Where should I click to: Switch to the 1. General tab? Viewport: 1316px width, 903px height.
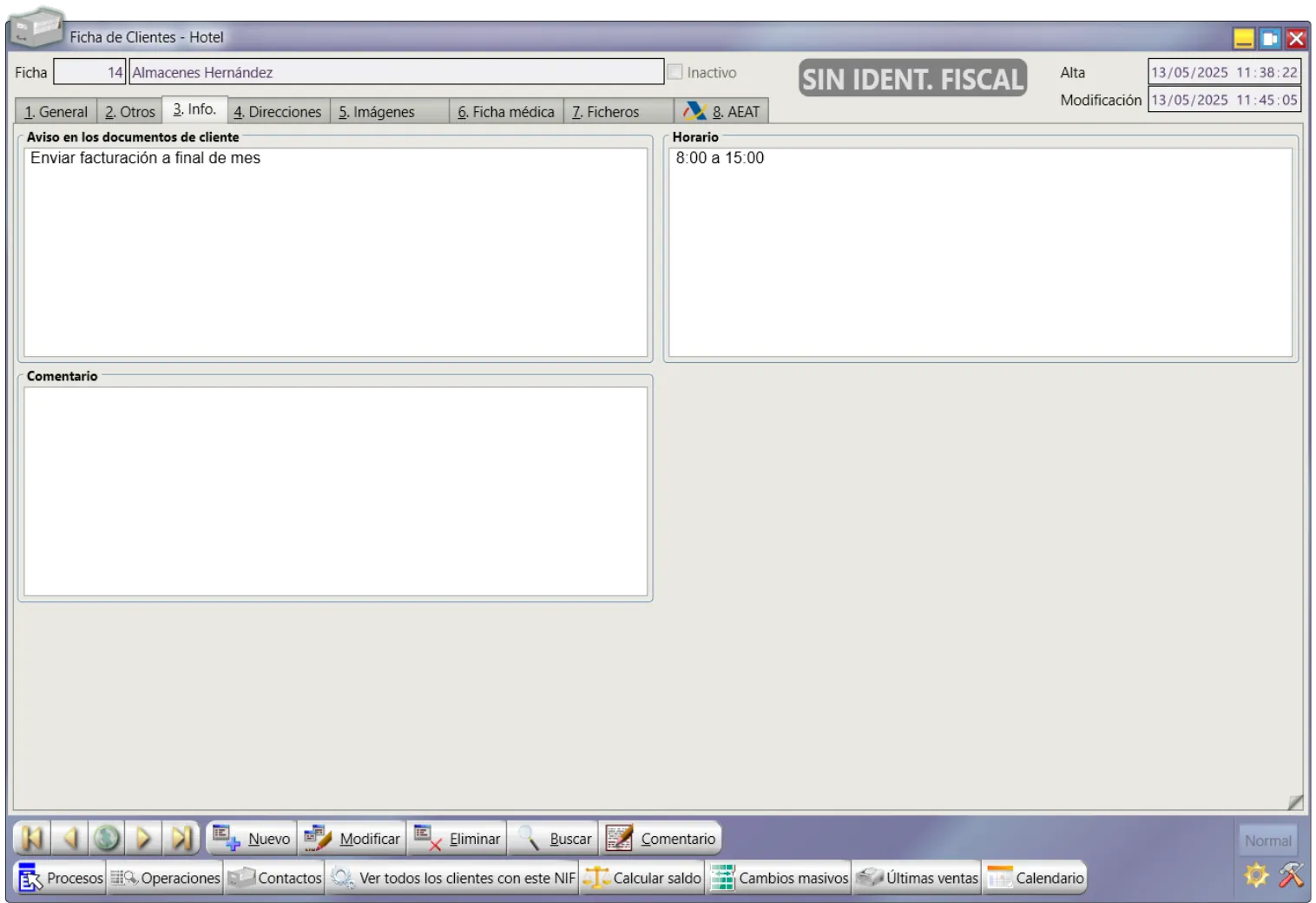(56, 112)
